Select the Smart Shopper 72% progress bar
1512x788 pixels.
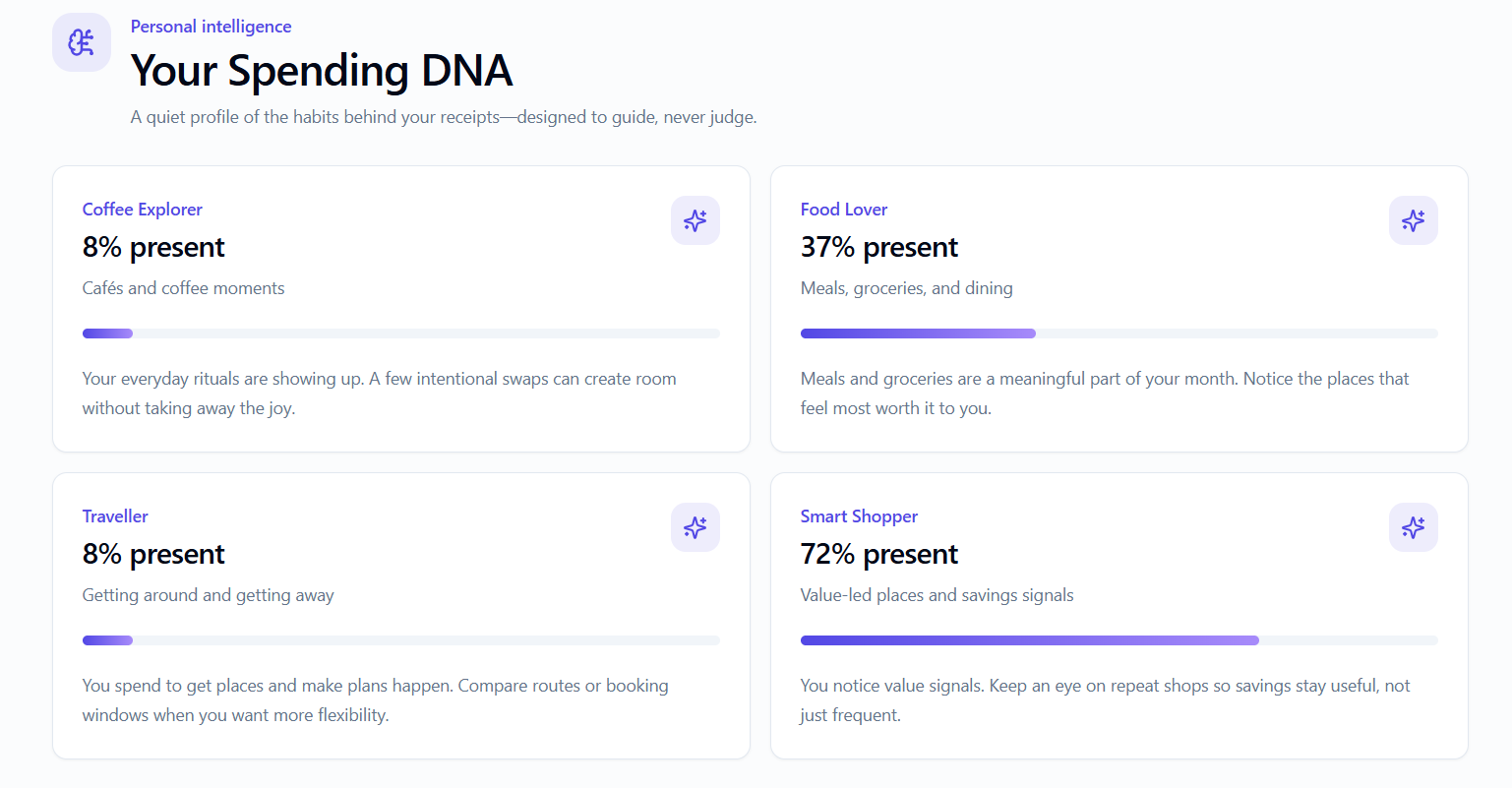click(x=1119, y=640)
